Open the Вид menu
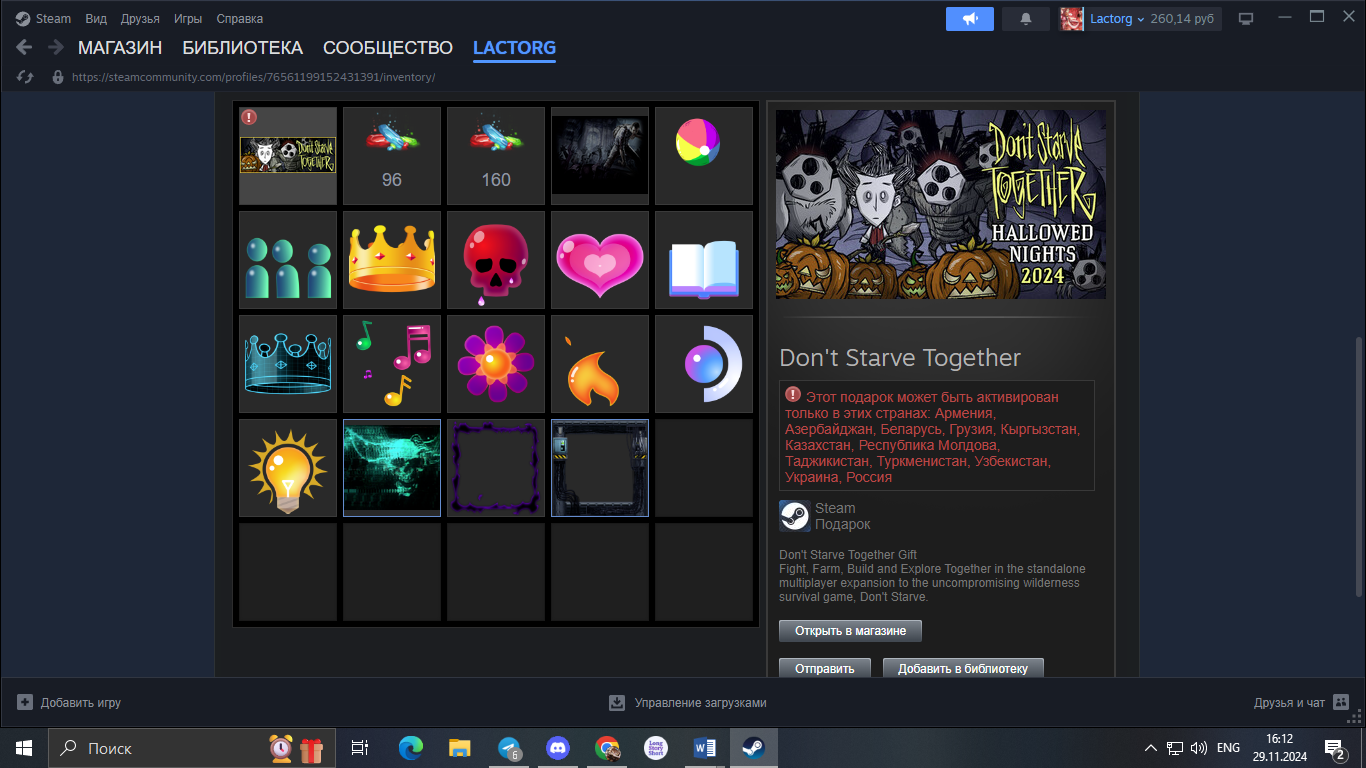The width and height of the screenshot is (1366, 768). tap(96, 19)
